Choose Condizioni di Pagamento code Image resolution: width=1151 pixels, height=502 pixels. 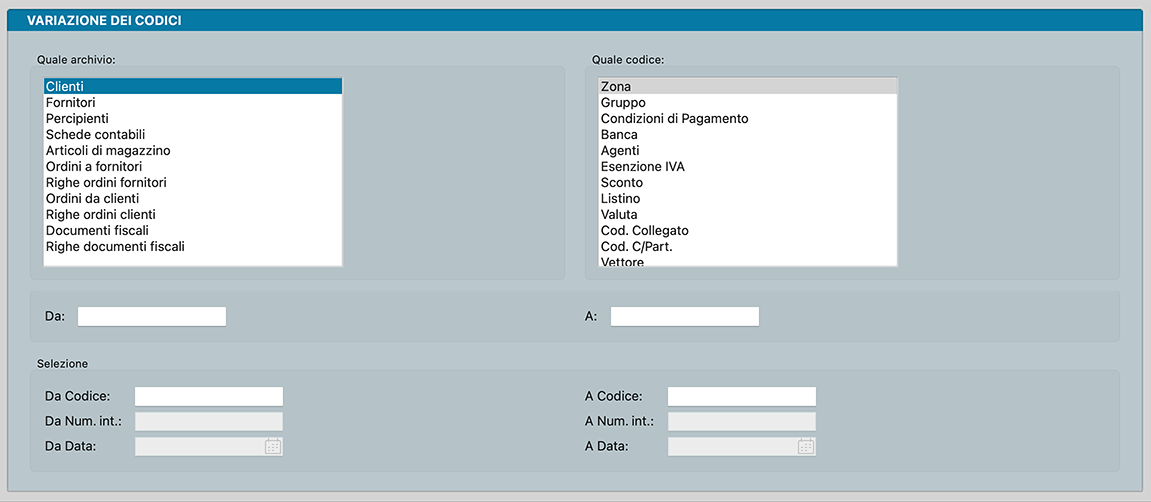coord(674,119)
